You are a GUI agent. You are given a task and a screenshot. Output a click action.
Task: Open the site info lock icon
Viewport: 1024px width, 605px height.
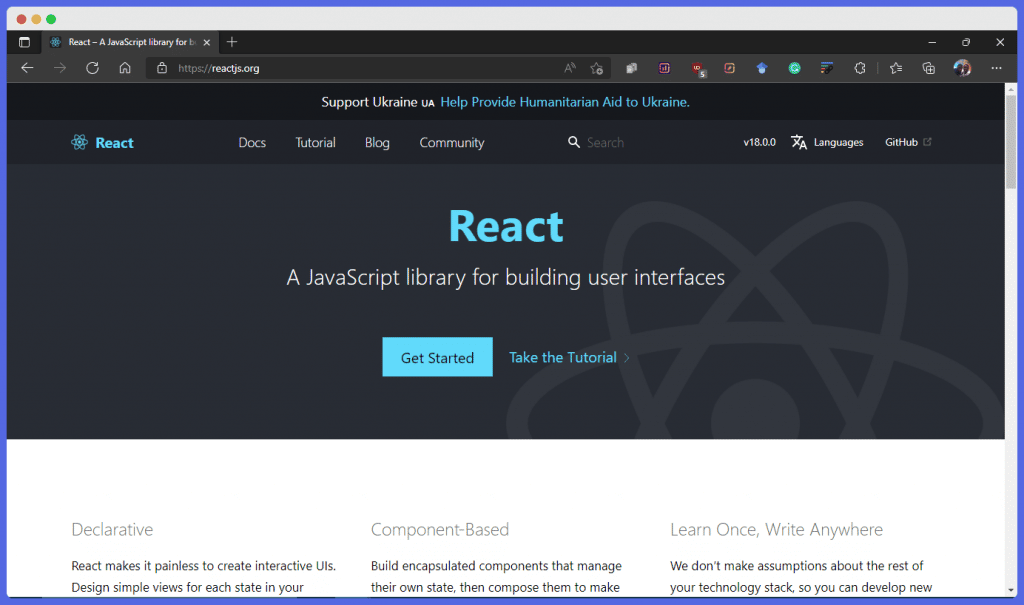pos(162,68)
